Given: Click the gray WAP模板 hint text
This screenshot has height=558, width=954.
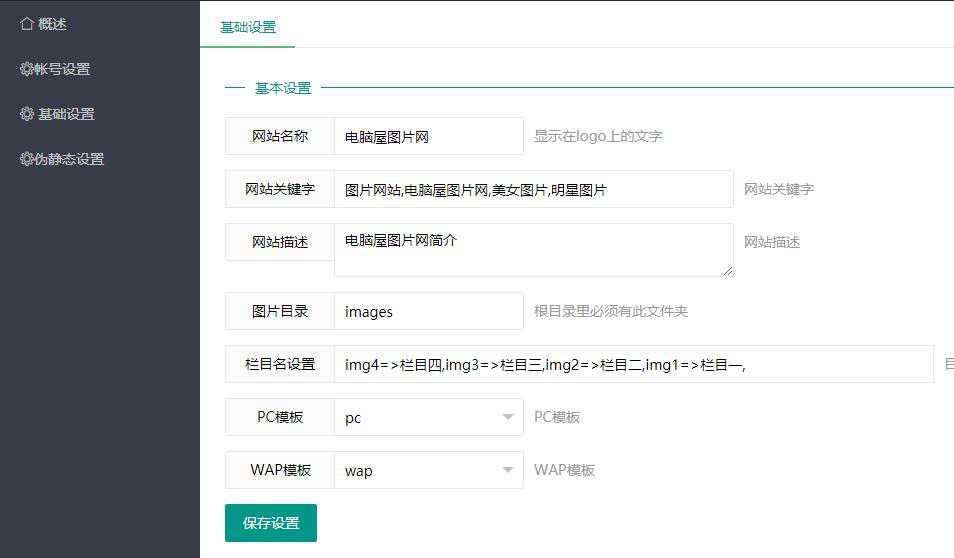Looking at the screenshot, I should 564,470.
